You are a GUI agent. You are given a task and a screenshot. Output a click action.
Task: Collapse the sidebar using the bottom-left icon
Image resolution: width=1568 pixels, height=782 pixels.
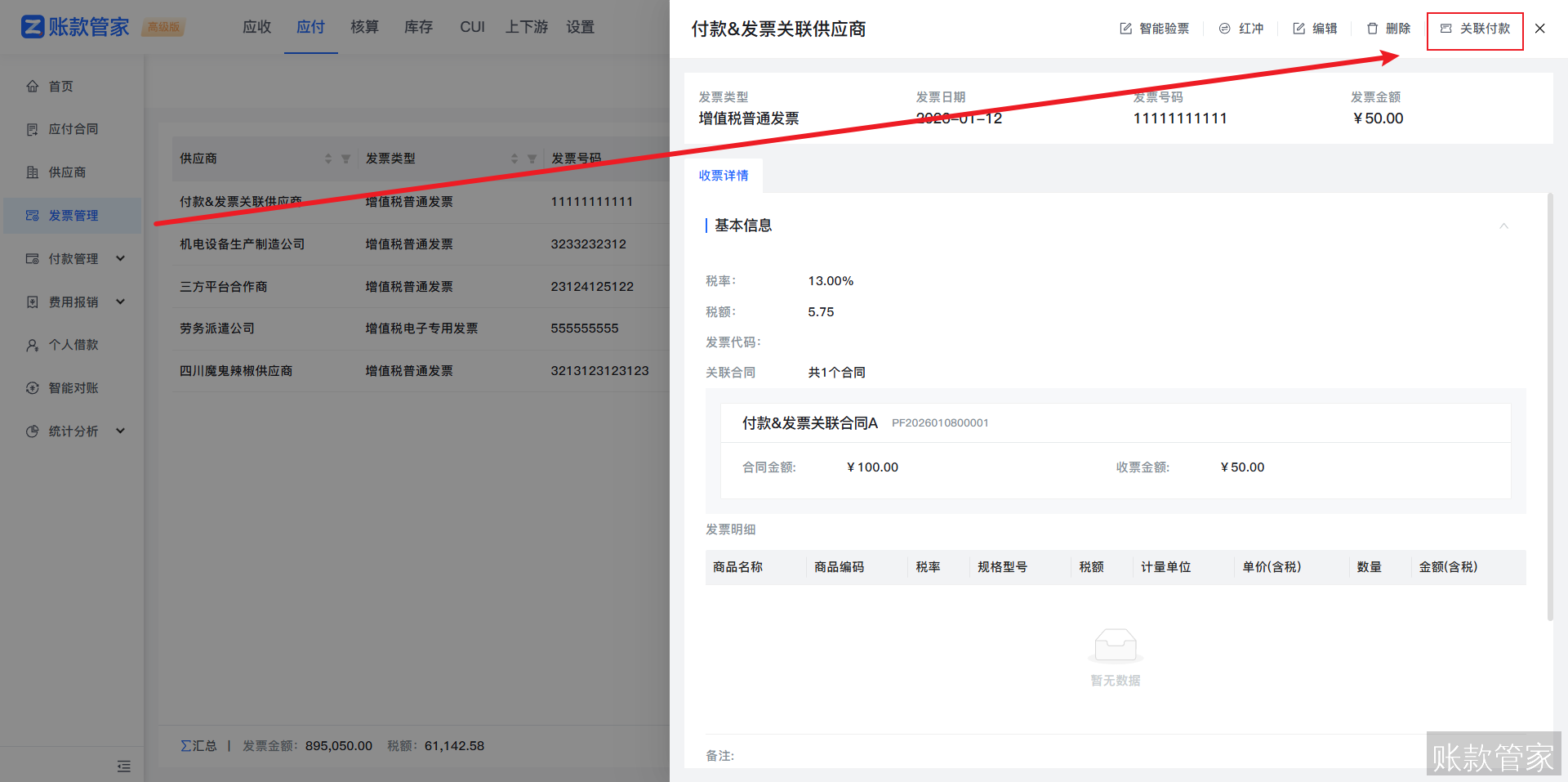124,766
